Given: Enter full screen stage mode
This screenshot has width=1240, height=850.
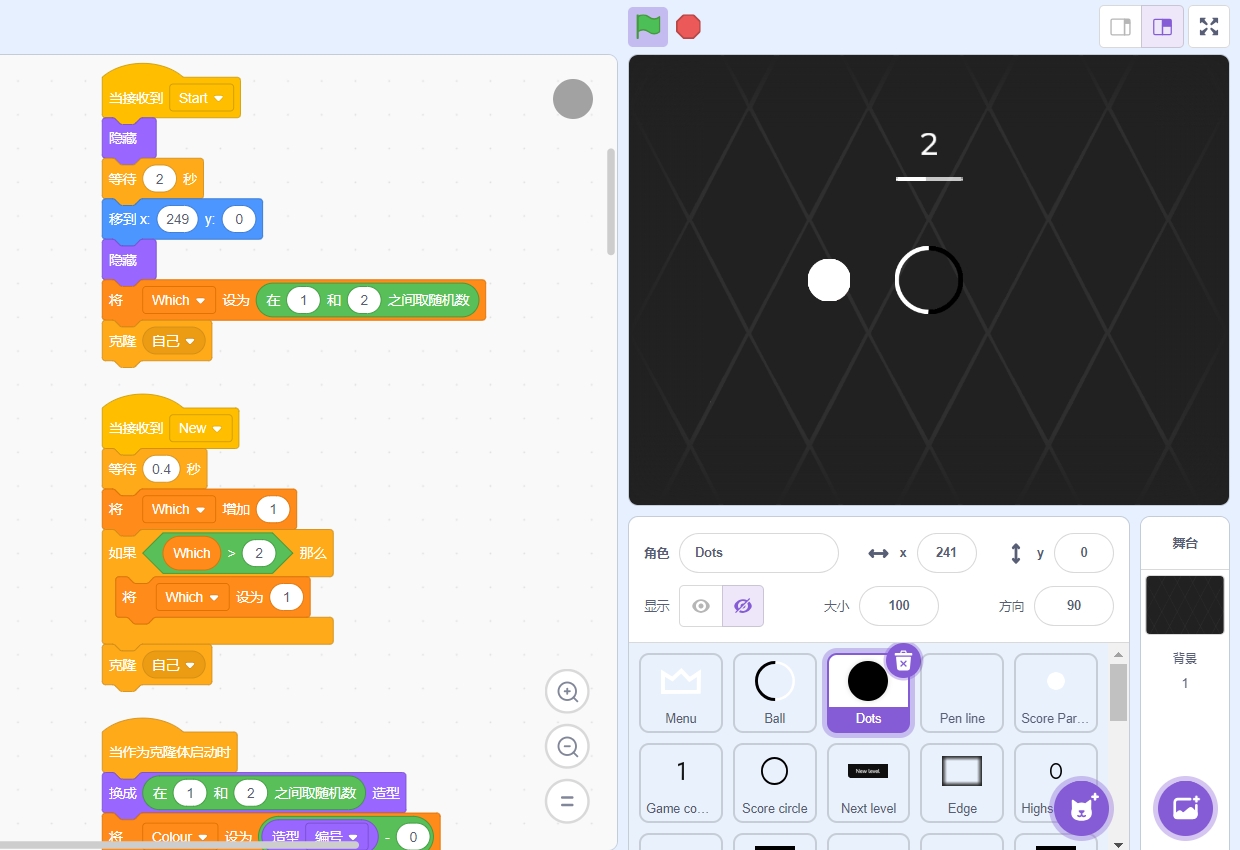Looking at the screenshot, I should [x=1209, y=27].
